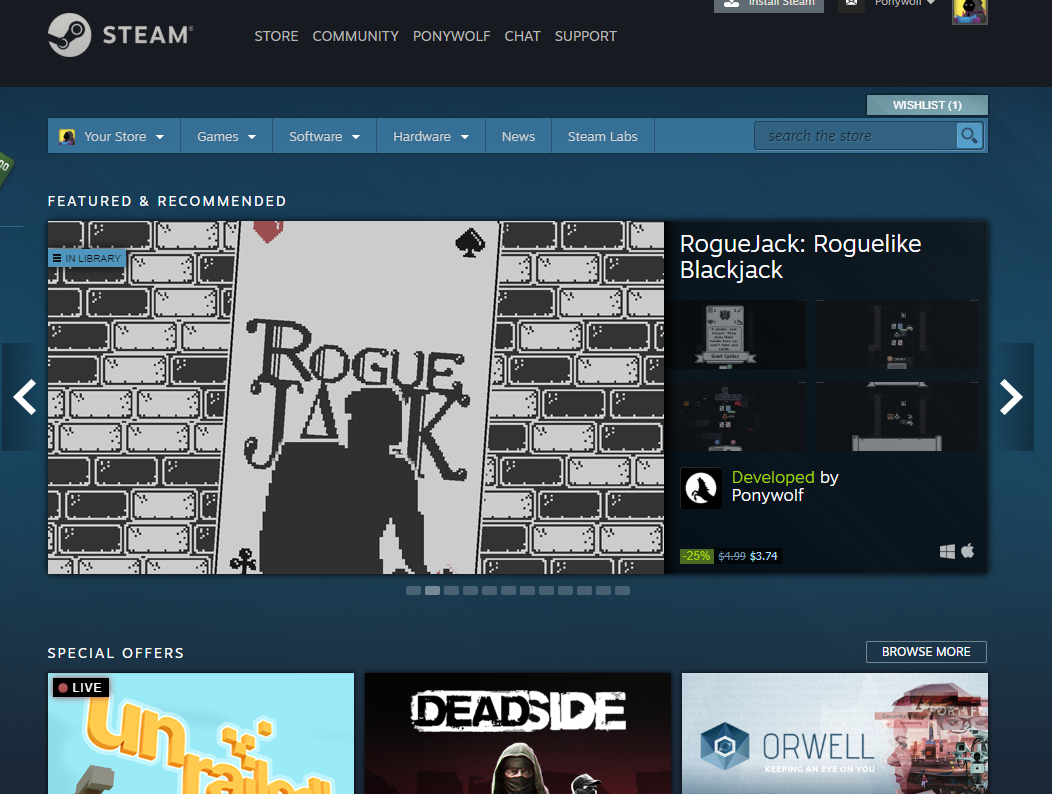The image size is (1052, 794).
Task: Click the Special Offers heading
Action: pos(115,653)
